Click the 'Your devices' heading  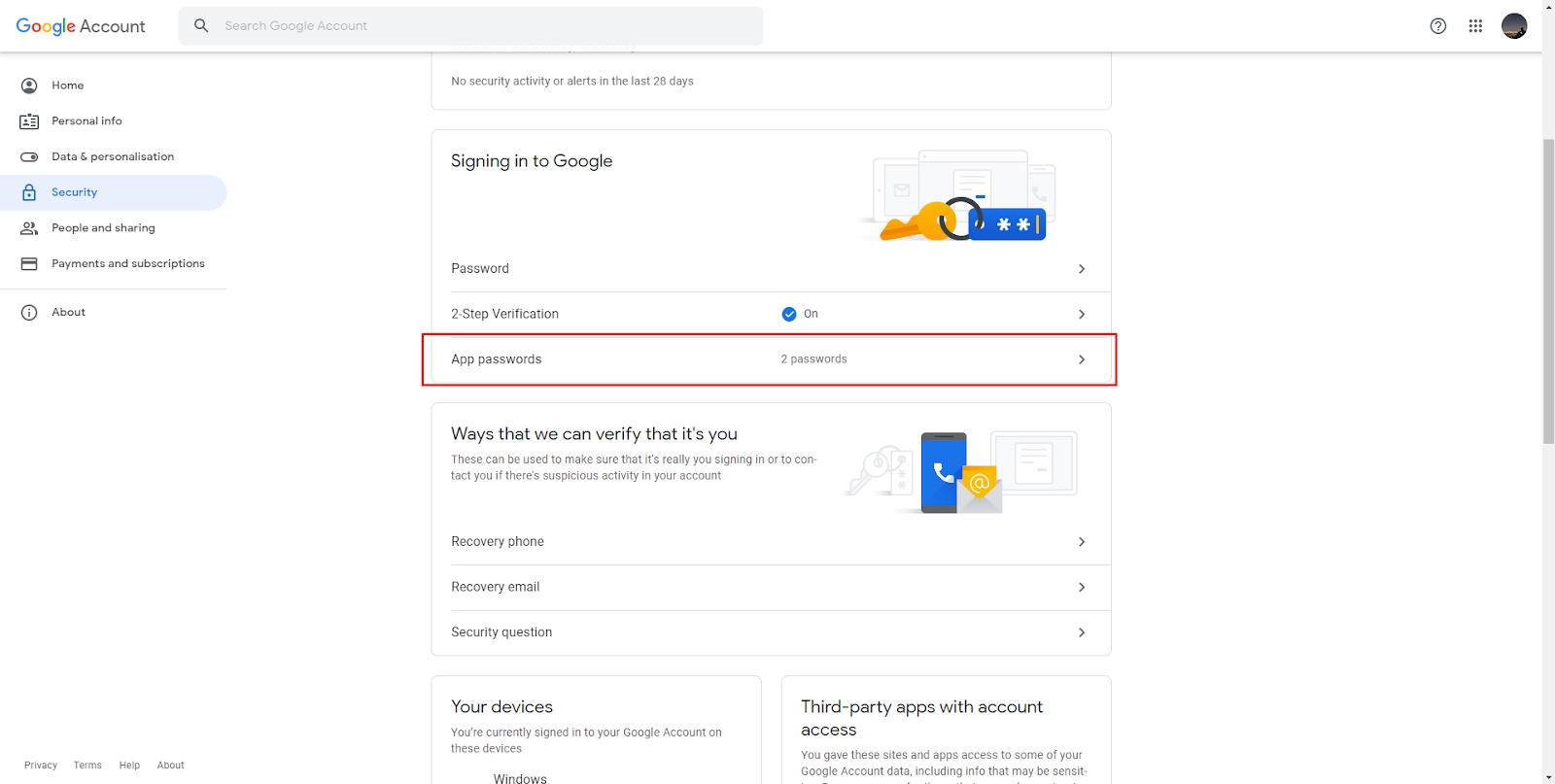pyautogui.click(x=501, y=707)
